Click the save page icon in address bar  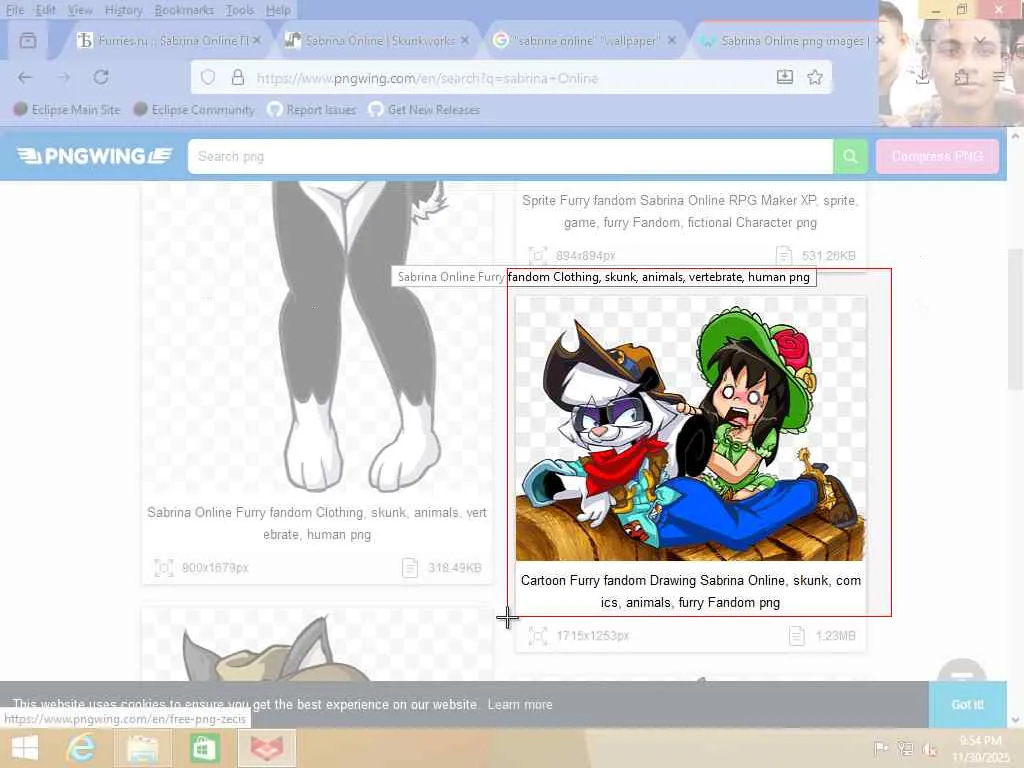[785, 78]
